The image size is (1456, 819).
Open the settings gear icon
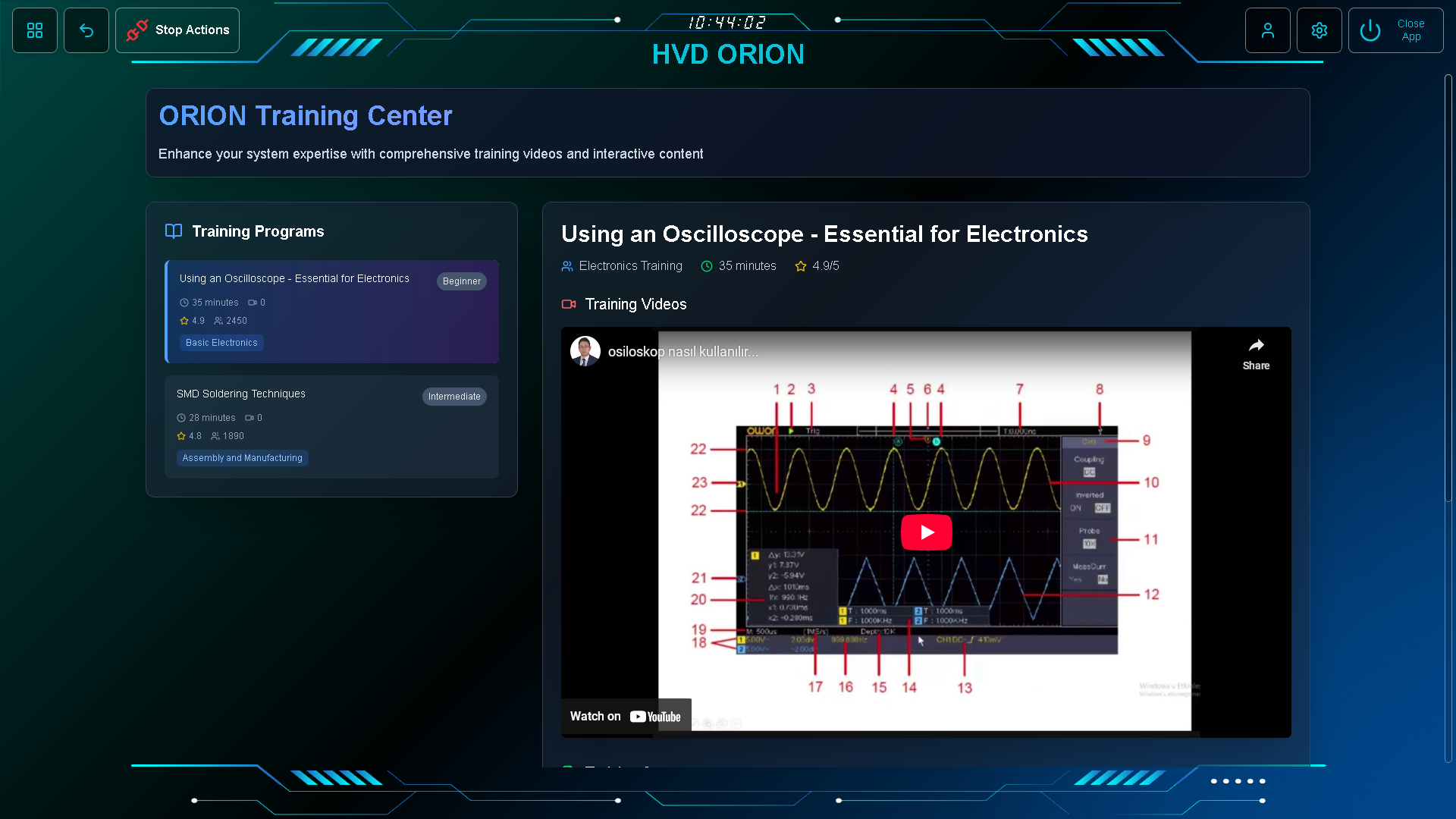click(1319, 30)
